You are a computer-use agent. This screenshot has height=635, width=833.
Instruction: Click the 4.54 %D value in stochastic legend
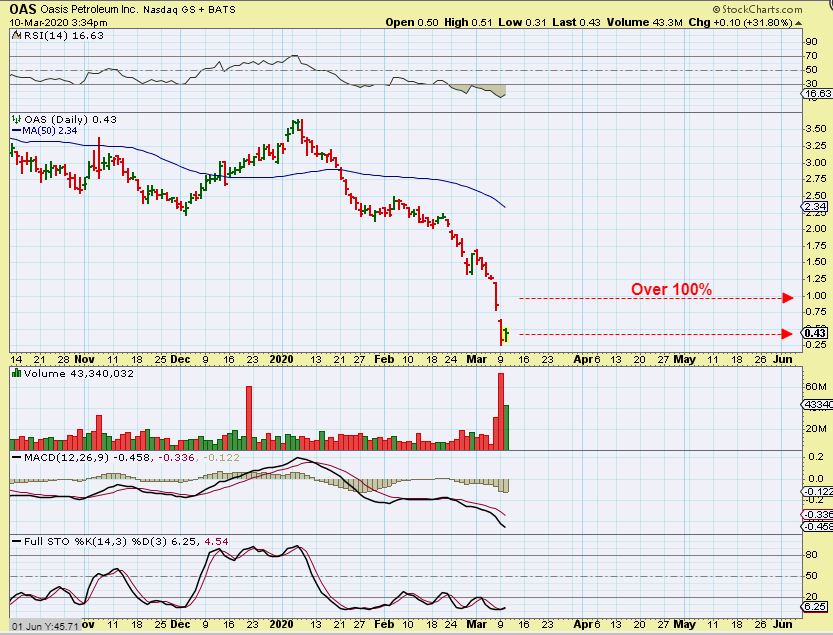pyautogui.click(x=216, y=541)
